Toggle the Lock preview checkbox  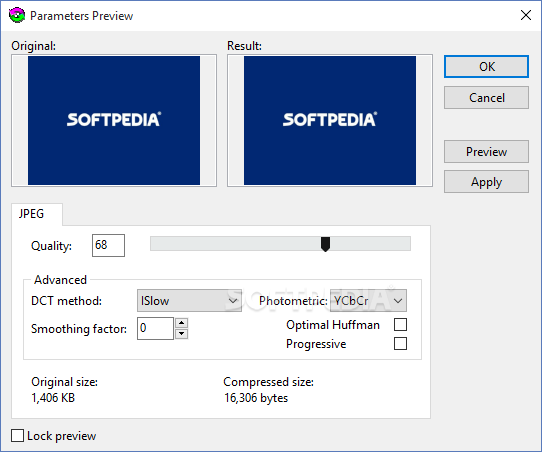pyautogui.click(x=18, y=436)
